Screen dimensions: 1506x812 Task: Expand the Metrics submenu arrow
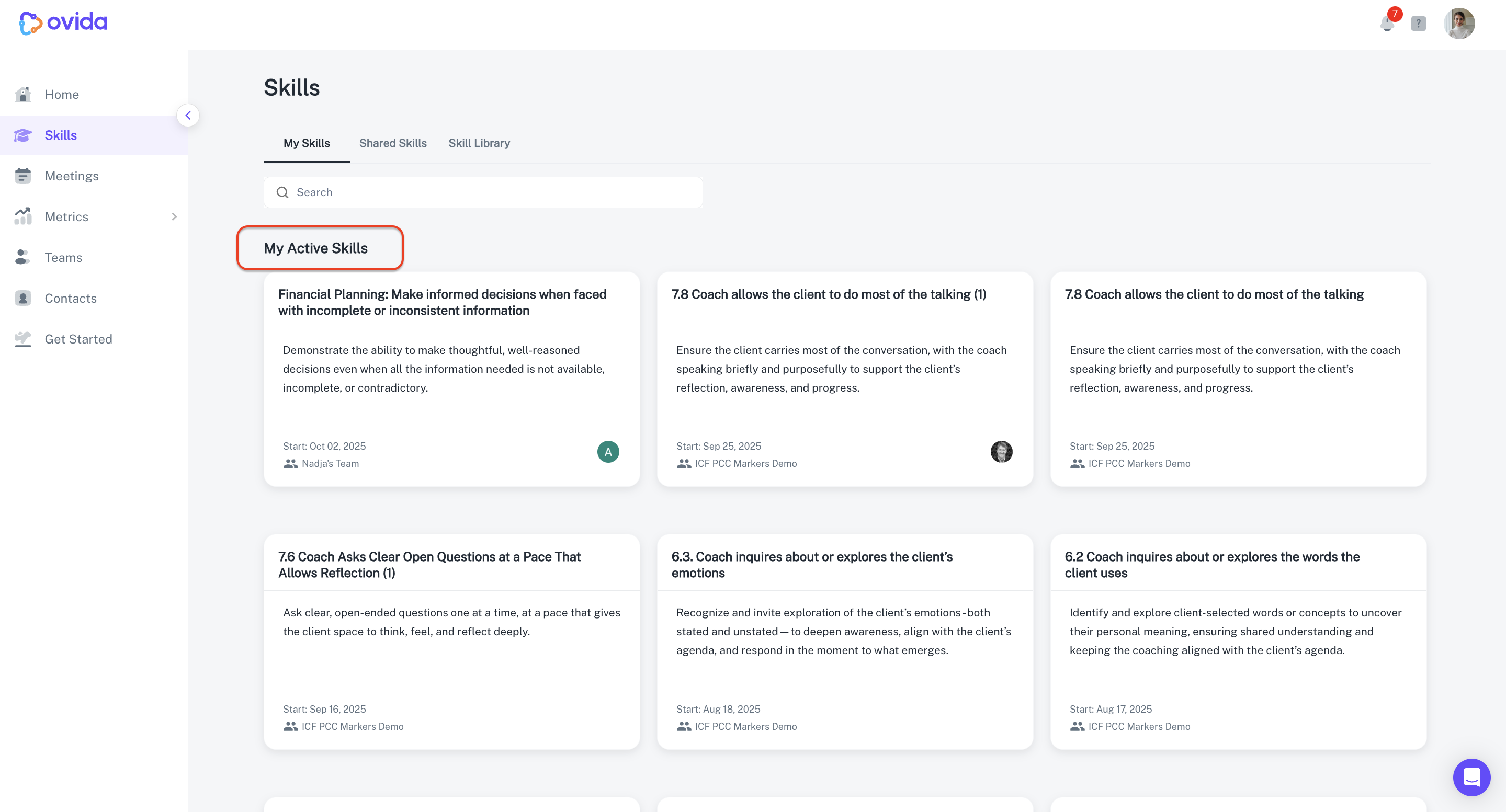(174, 217)
